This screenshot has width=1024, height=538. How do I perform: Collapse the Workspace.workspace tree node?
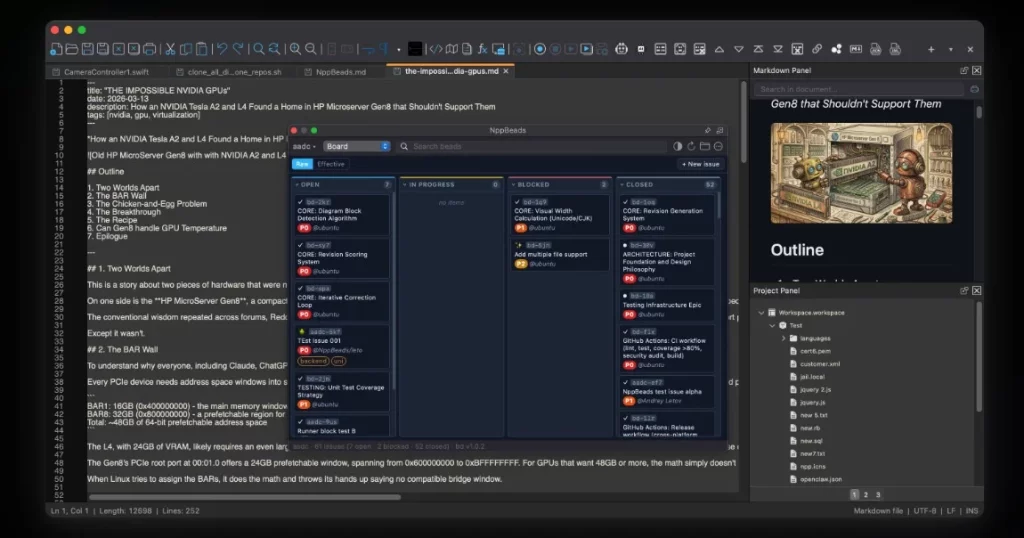pos(761,313)
